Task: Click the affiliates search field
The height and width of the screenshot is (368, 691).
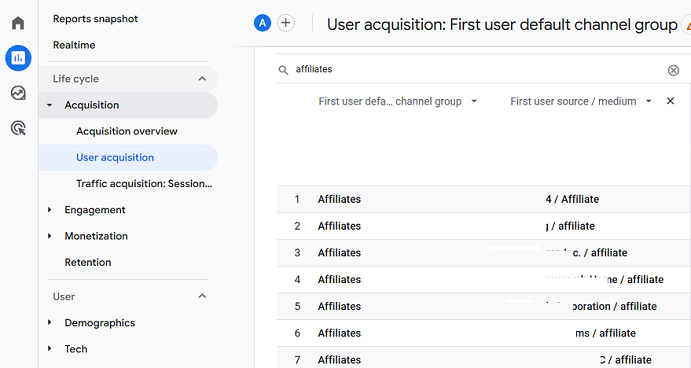Action: click(478, 69)
